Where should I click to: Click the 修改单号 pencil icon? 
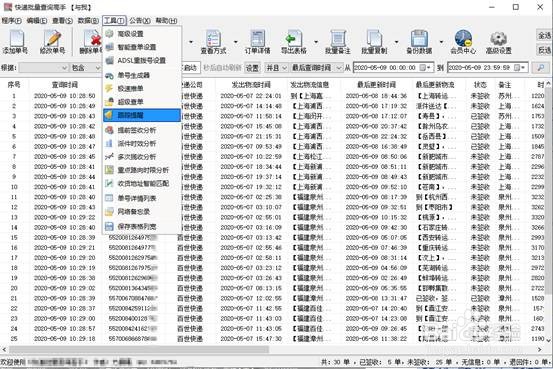pyautogui.click(x=52, y=42)
